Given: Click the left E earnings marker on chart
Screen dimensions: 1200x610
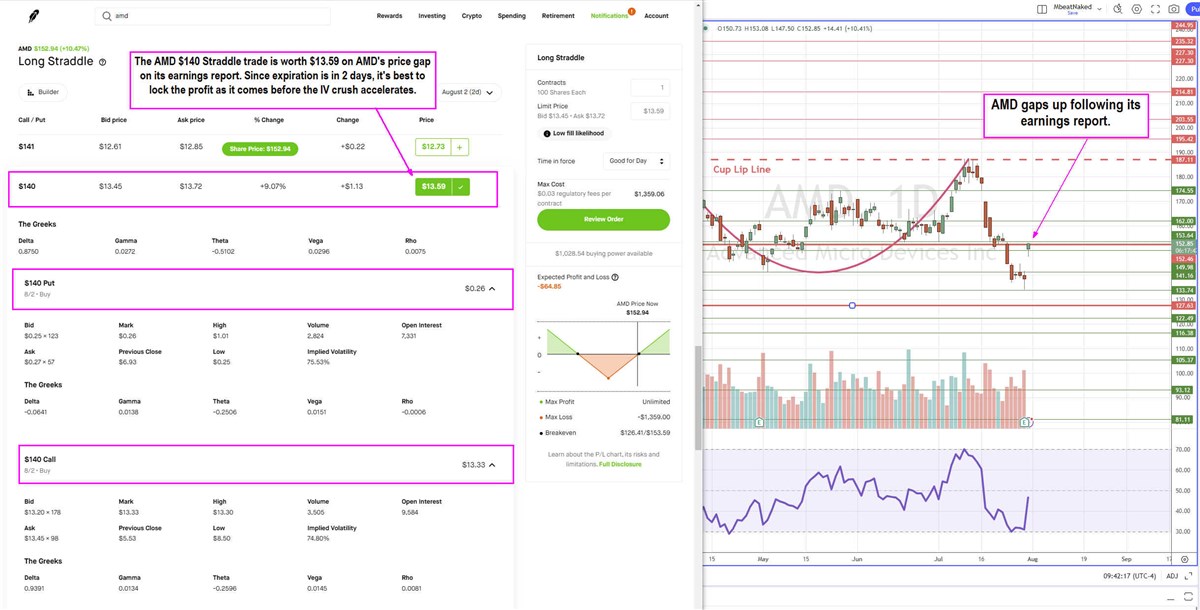Looking at the screenshot, I should [x=760, y=424].
